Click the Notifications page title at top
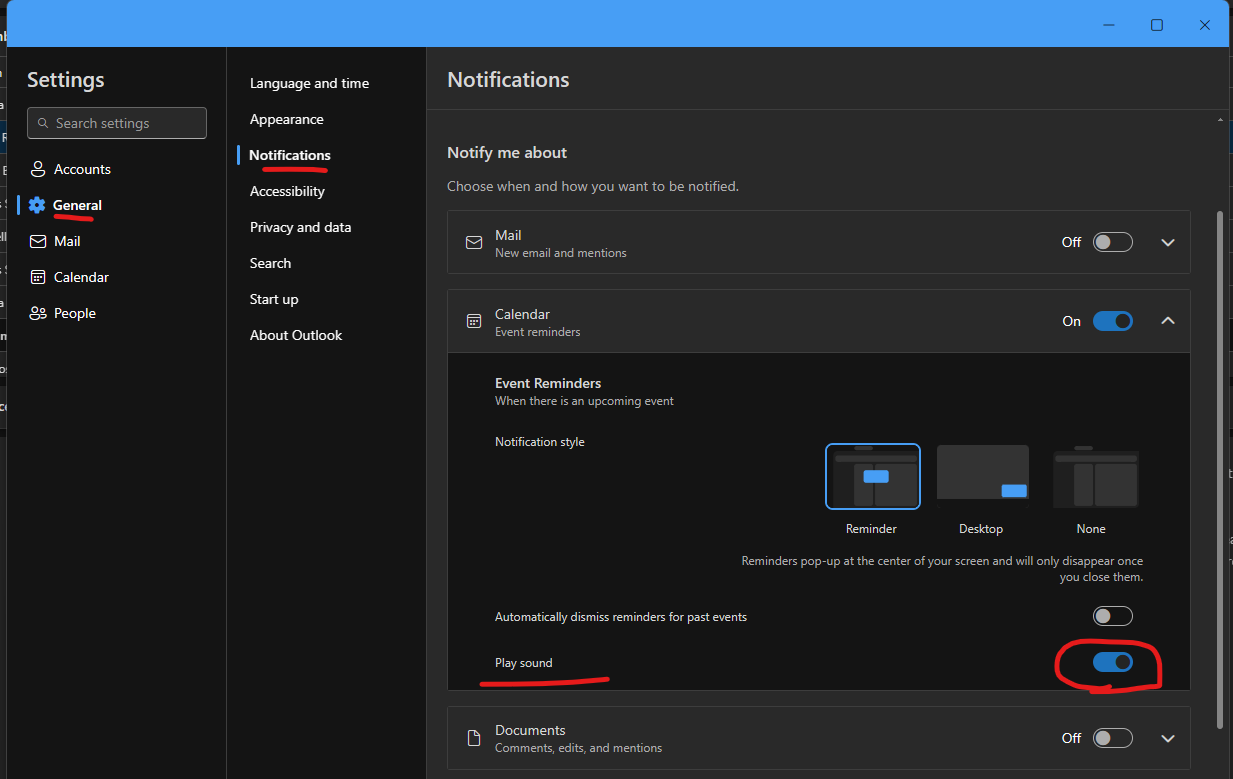 [x=508, y=80]
